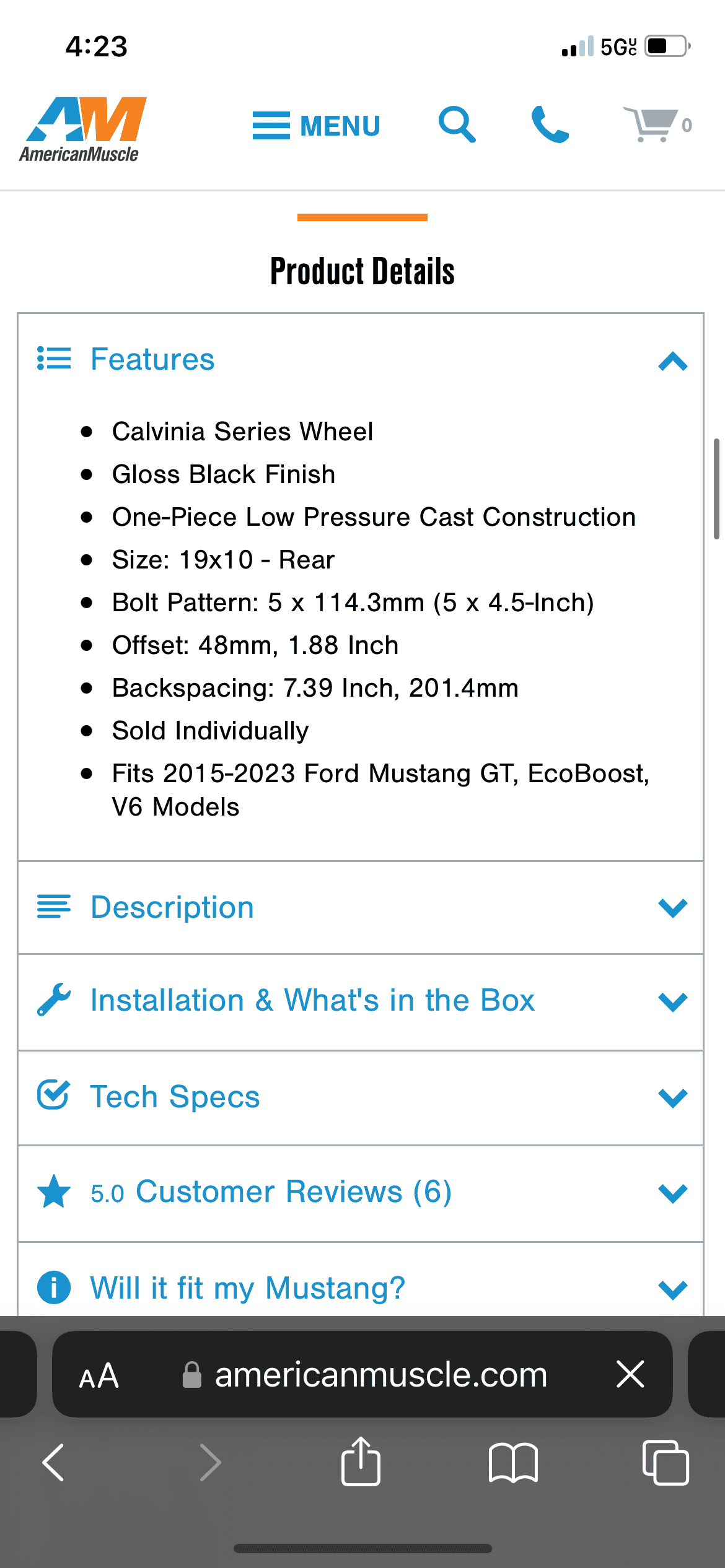Screen dimensions: 725x1568
Task: Expand Installation & What's in the Box
Action: pos(361,1002)
